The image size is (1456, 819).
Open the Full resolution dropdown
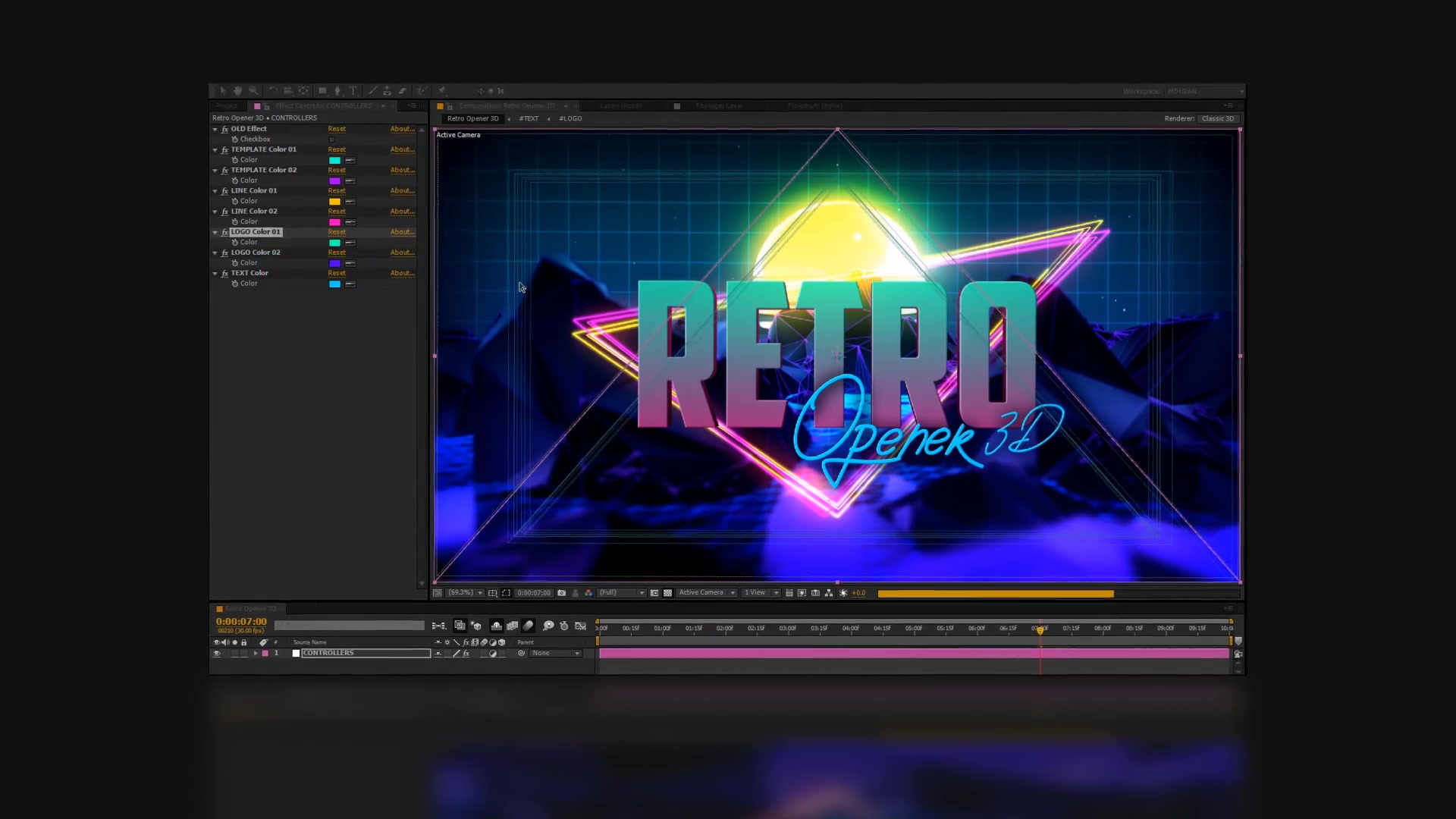pyautogui.click(x=621, y=593)
